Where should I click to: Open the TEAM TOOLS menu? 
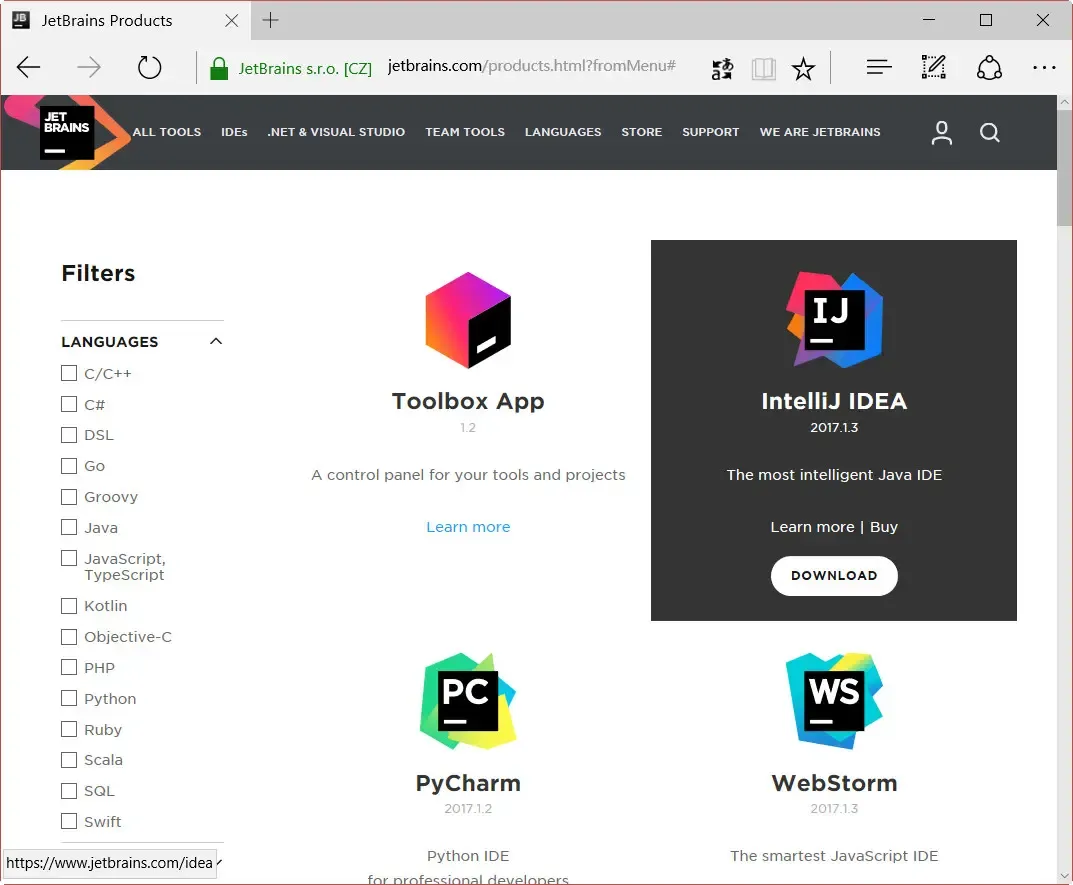[x=465, y=132]
